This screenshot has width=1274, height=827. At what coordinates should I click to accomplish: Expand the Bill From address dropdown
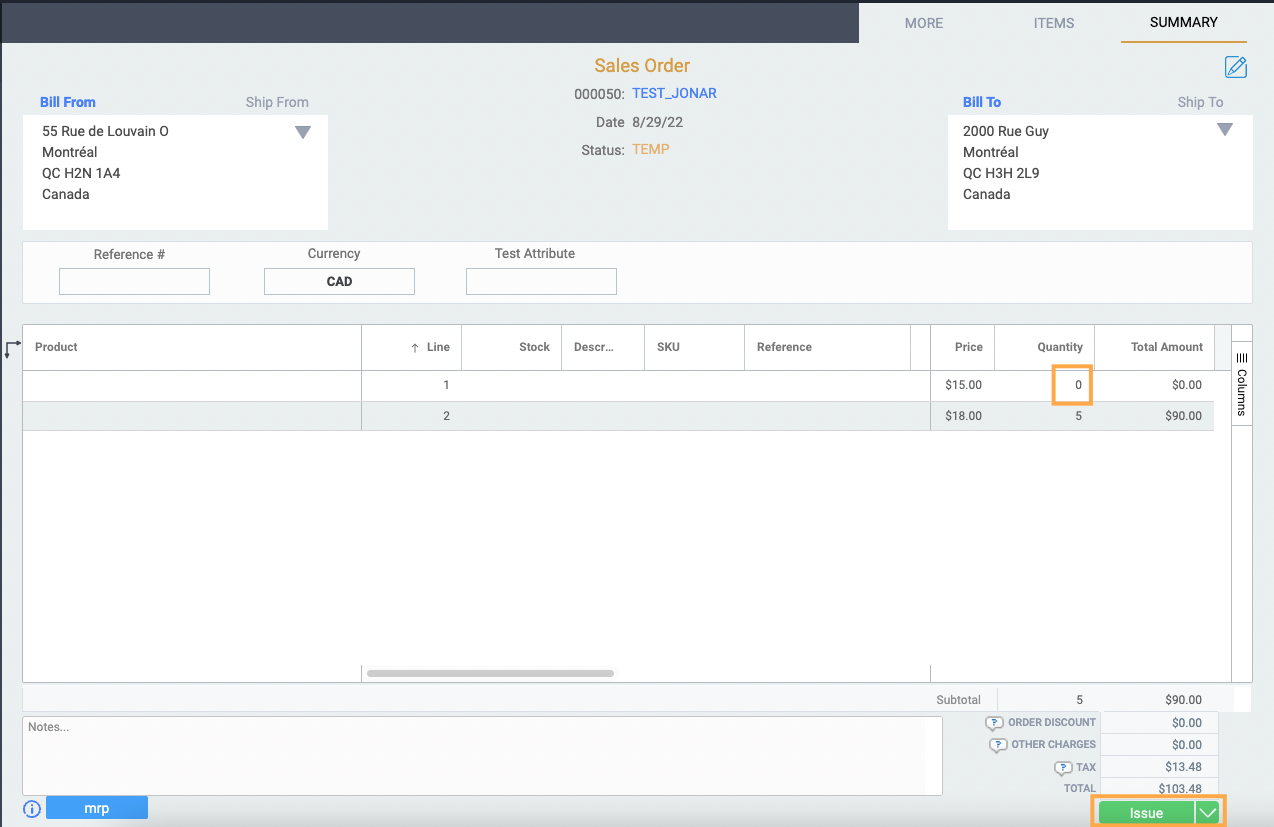click(x=303, y=132)
